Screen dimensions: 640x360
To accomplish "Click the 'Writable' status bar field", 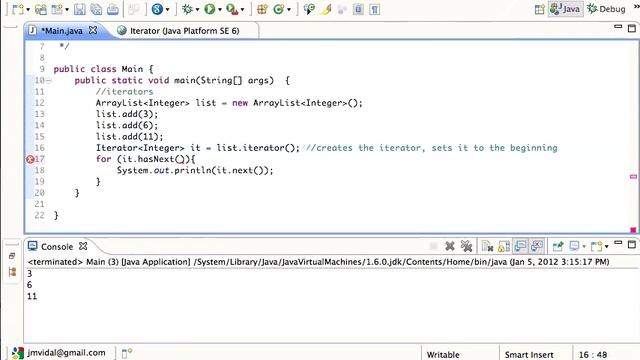I will point(443,355).
